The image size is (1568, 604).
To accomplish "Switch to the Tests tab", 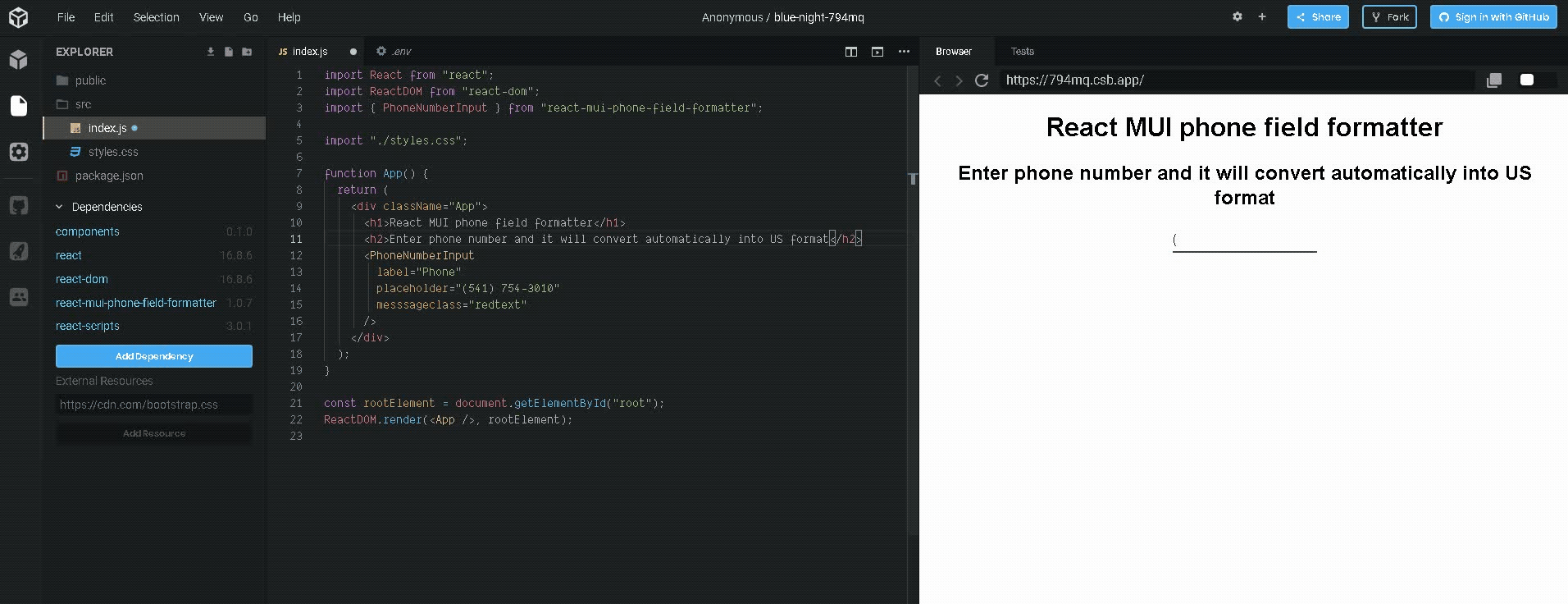I will [x=1023, y=52].
